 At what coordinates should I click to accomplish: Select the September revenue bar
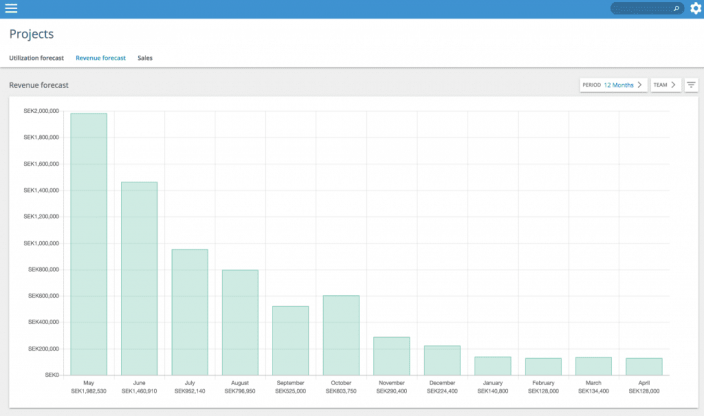pos(290,340)
